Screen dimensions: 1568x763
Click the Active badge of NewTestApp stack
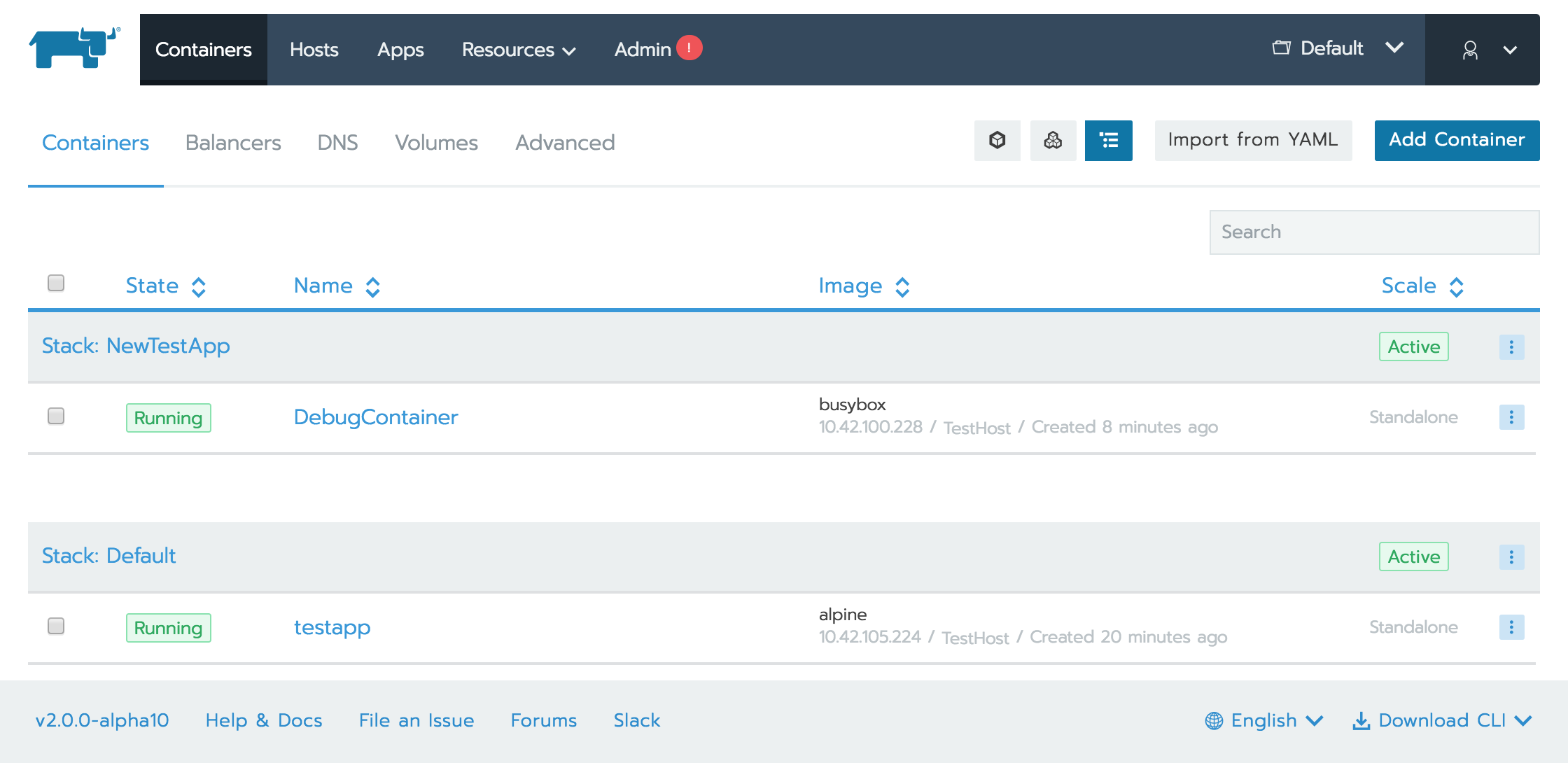[1414, 346]
